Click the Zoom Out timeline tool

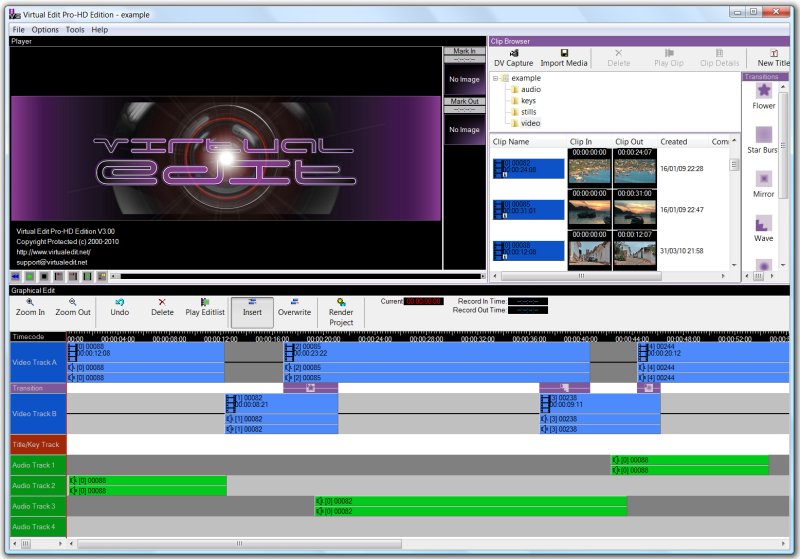[72, 307]
